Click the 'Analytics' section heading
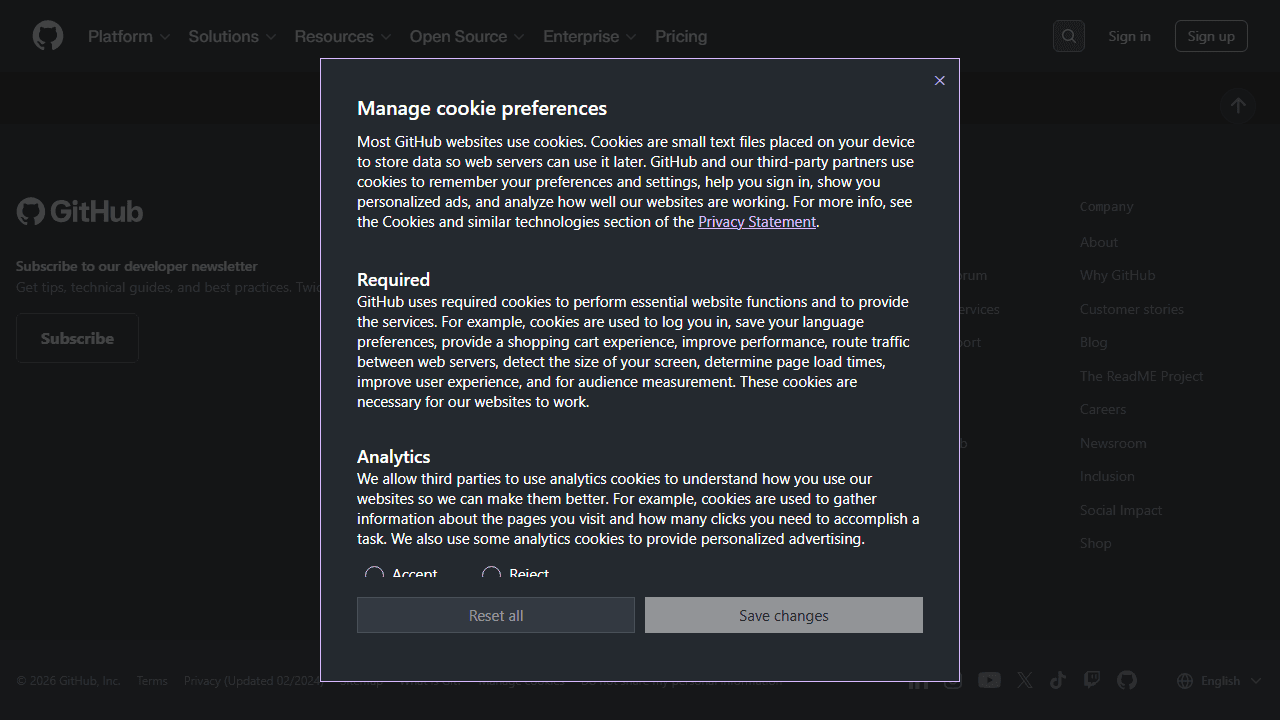 [x=394, y=457]
